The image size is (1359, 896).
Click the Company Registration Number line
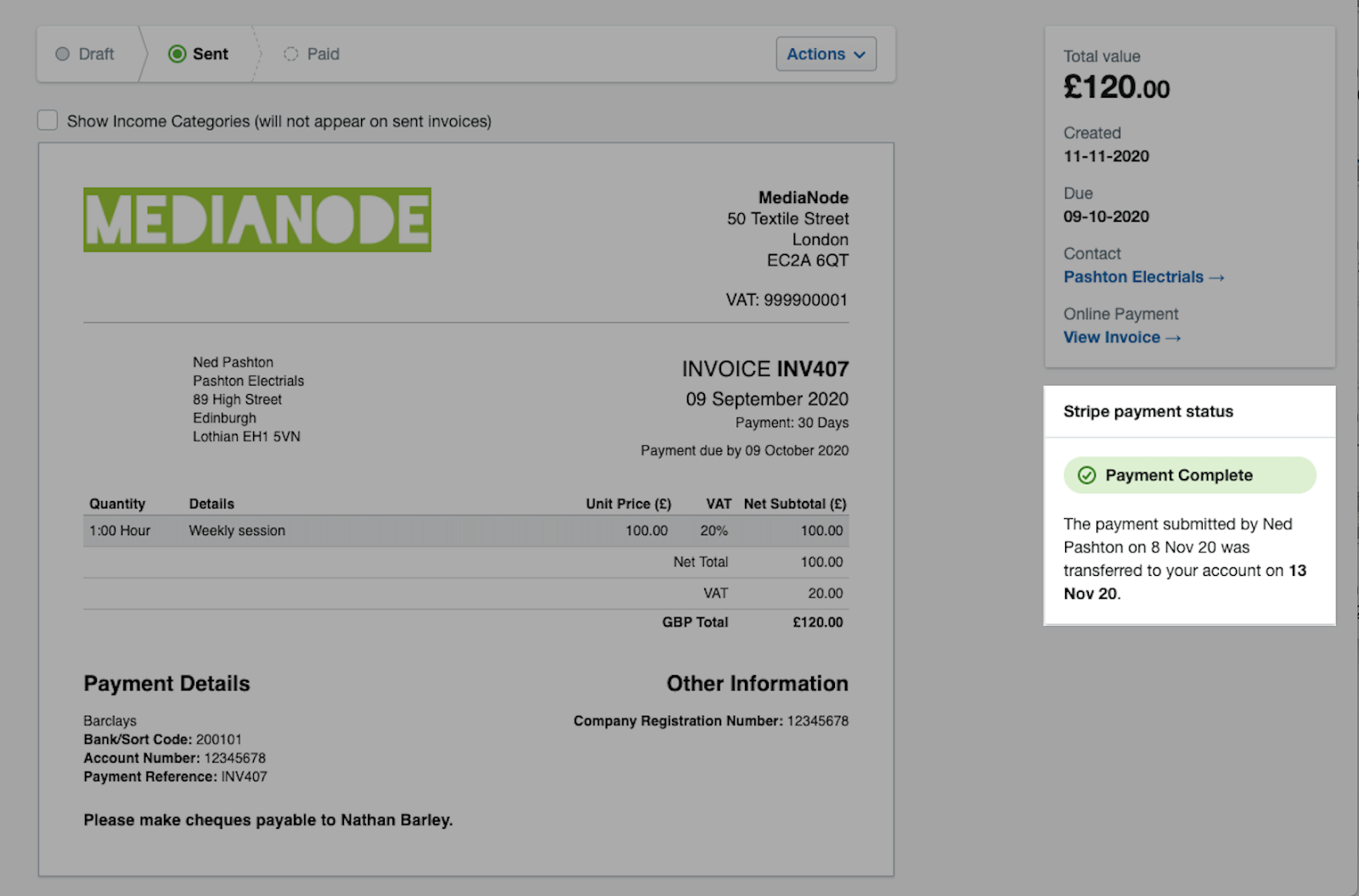711,721
